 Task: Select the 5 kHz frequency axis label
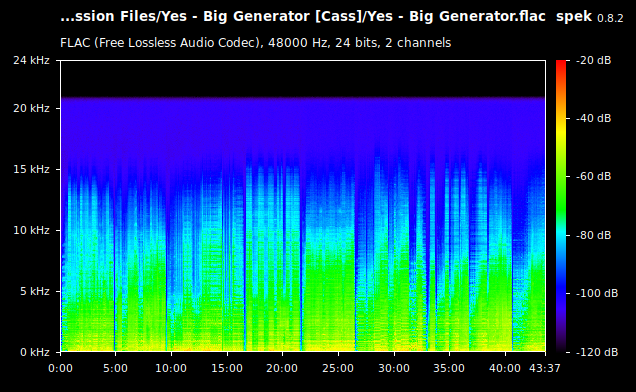35,291
